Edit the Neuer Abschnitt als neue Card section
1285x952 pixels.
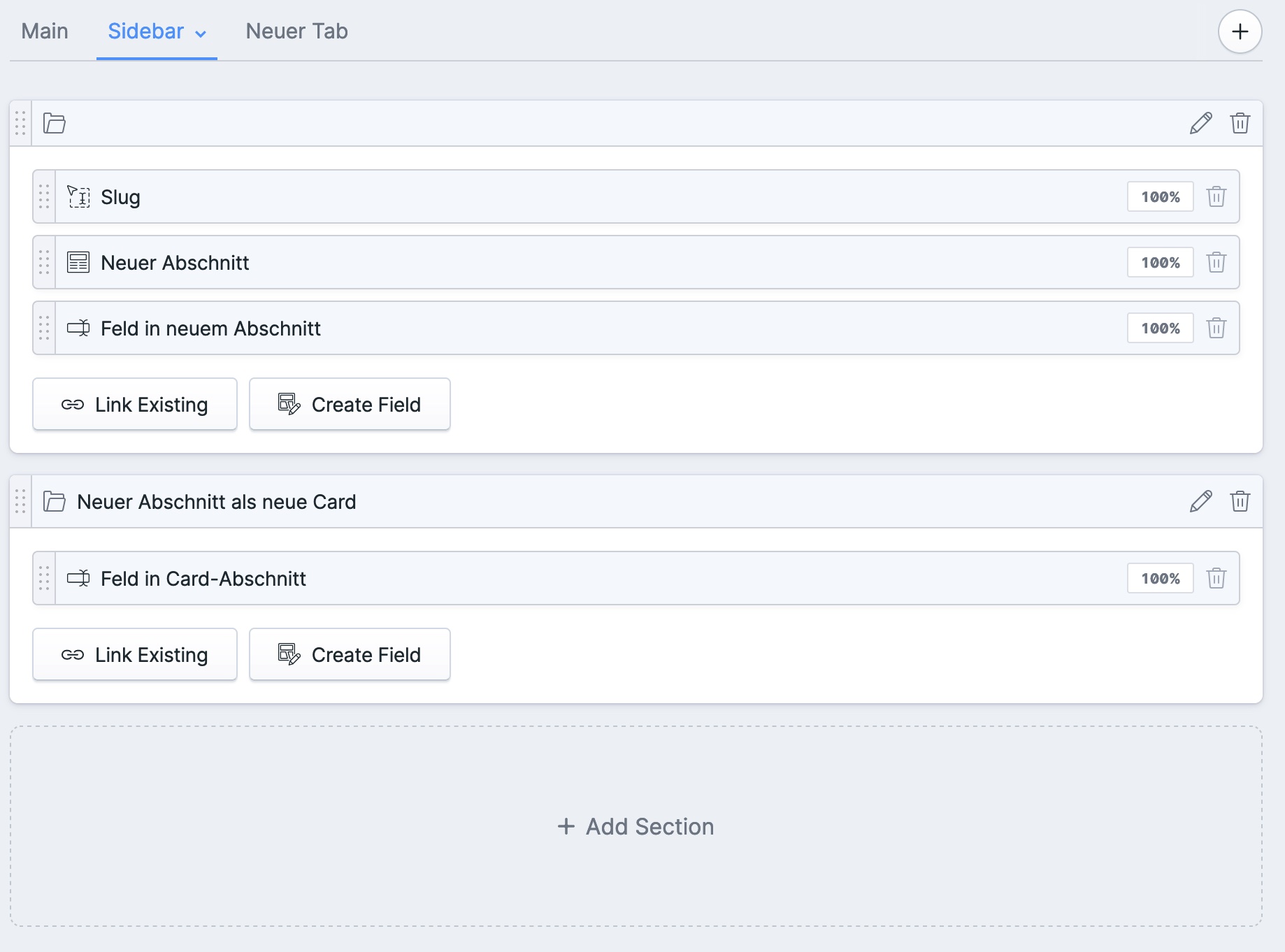(x=1200, y=501)
